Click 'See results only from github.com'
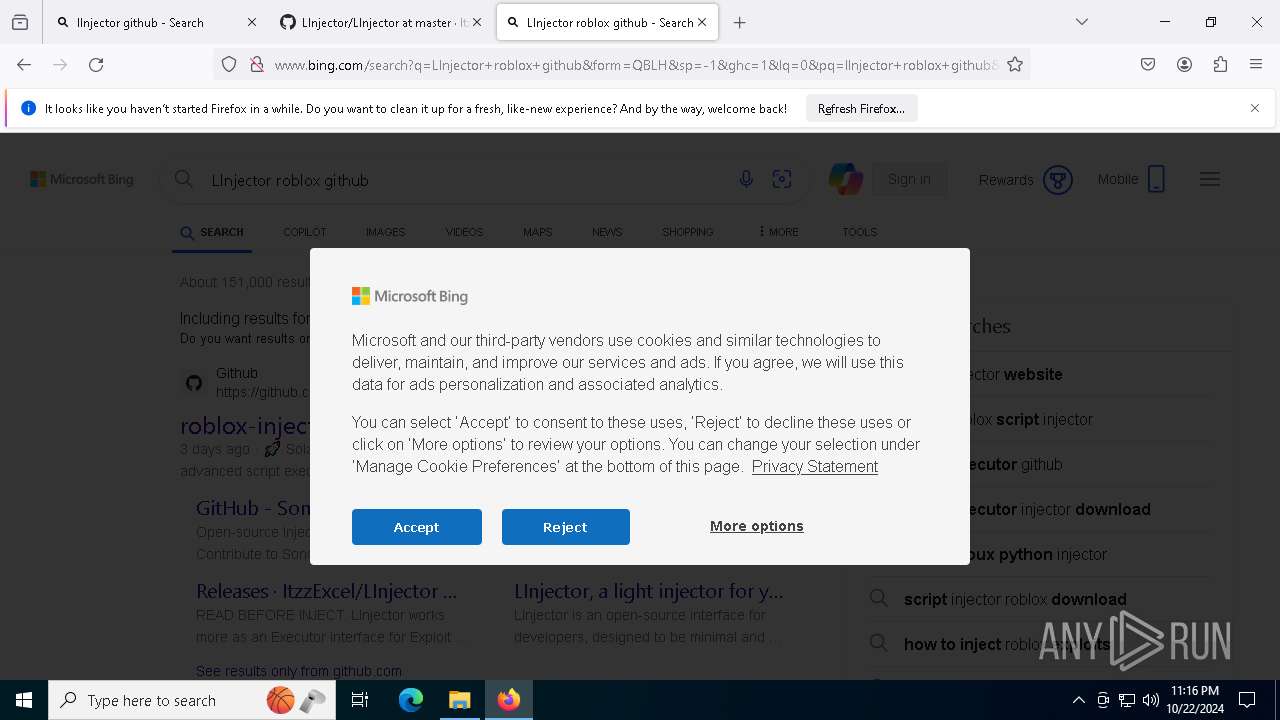The width and height of the screenshot is (1280, 720). (299, 671)
